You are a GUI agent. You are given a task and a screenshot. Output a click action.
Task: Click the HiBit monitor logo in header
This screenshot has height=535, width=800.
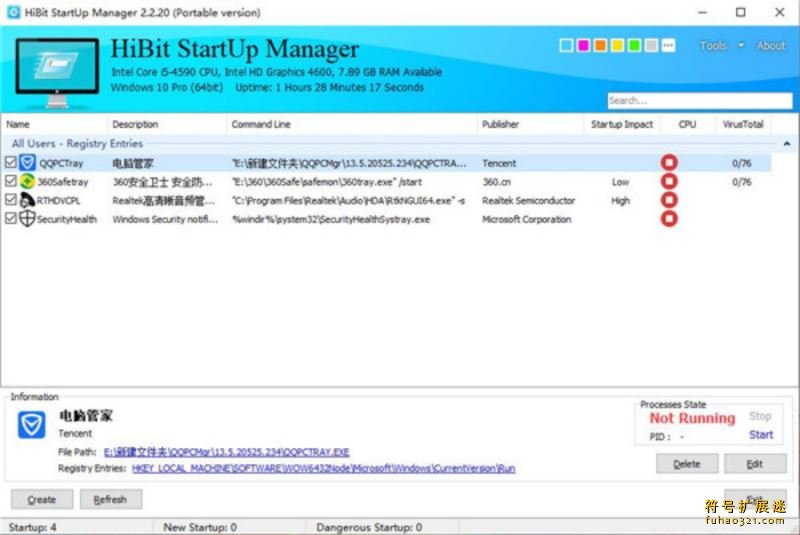point(57,72)
